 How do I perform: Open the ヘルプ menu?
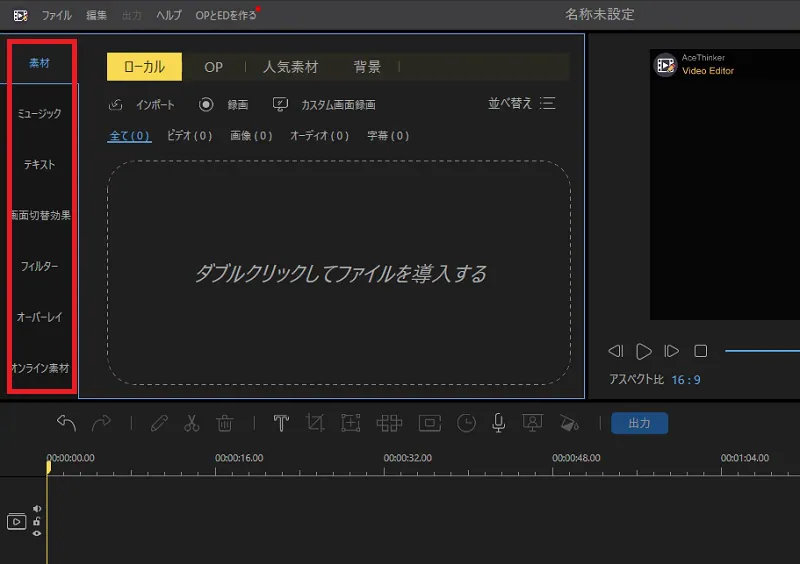coord(169,15)
